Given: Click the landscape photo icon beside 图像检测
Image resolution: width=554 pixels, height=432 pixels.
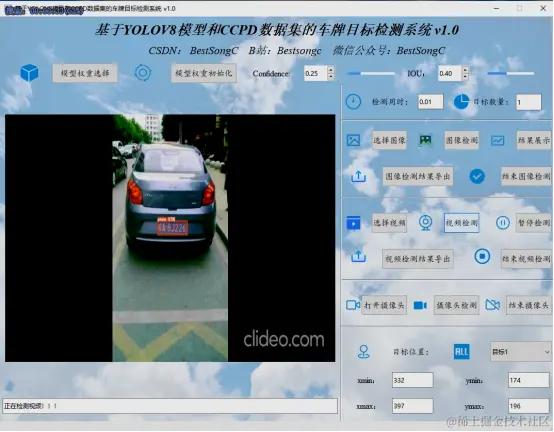Looking at the screenshot, I should point(425,140).
